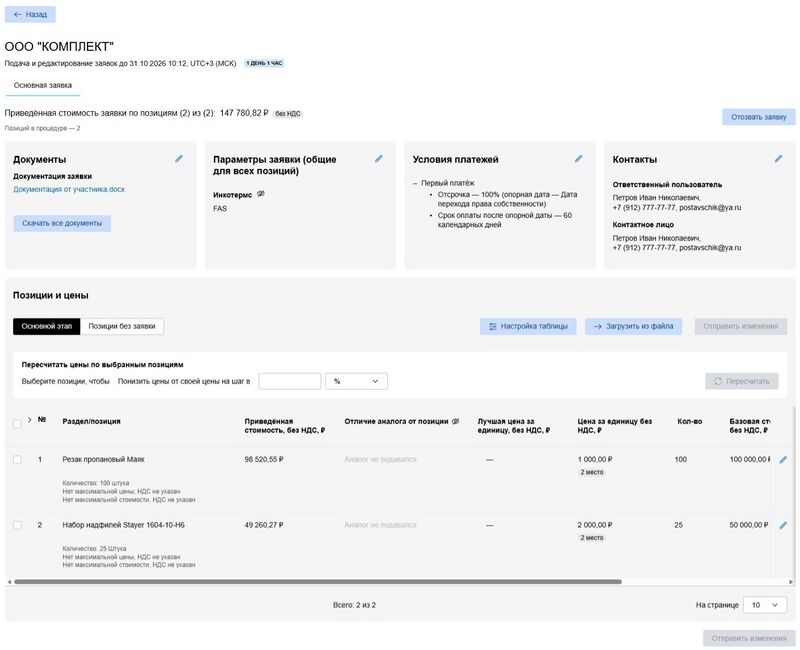Click the Раздел/позиция column header
Image resolution: width=800 pixels, height=650 pixels.
pyautogui.click(x=91, y=421)
